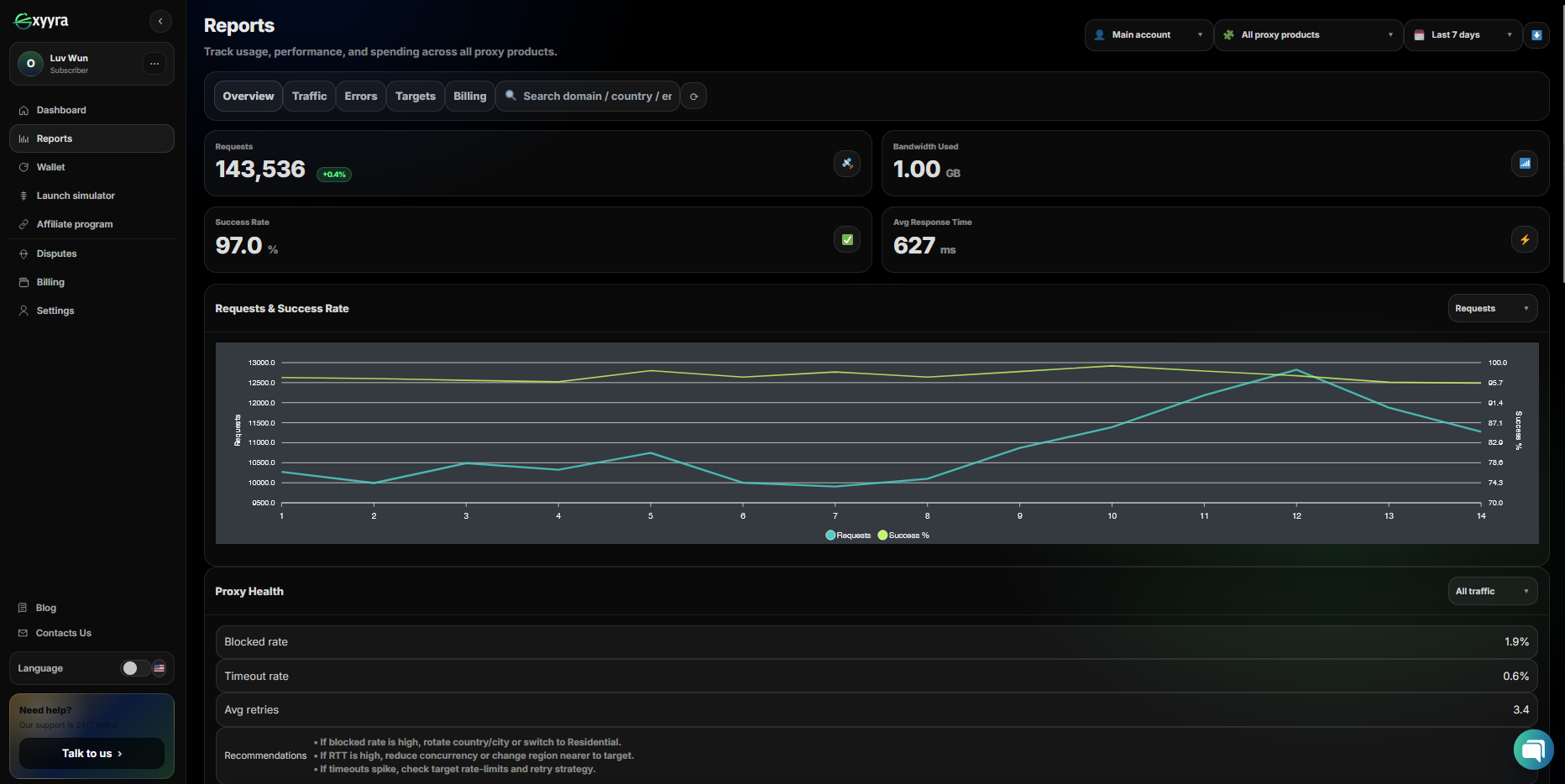Expand the All proxy products dropdown
The width and height of the screenshot is (1565, 784).
[1307, 35]
